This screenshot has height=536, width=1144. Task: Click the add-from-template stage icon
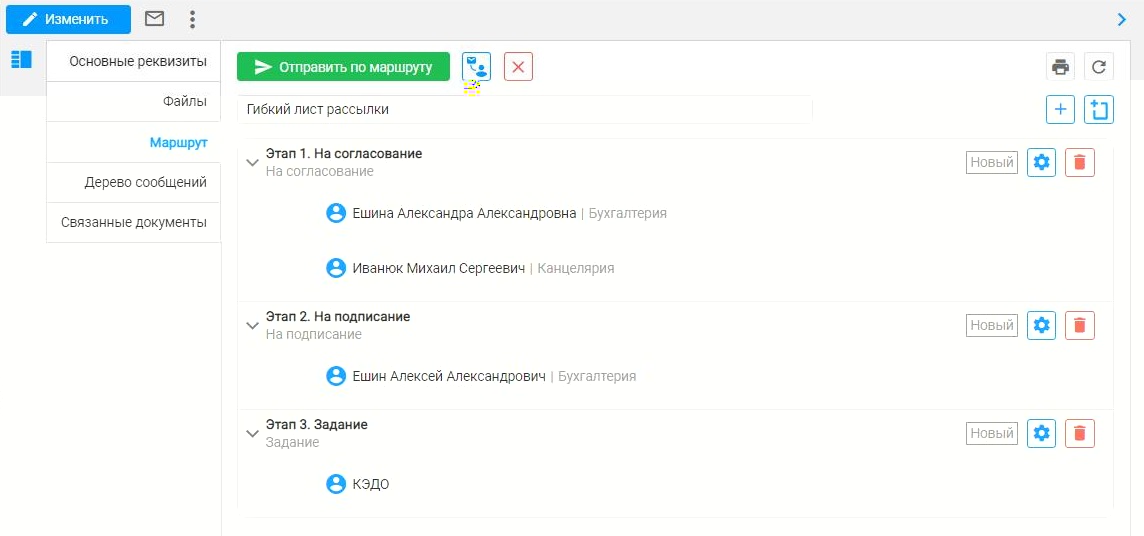(1099, 110)
